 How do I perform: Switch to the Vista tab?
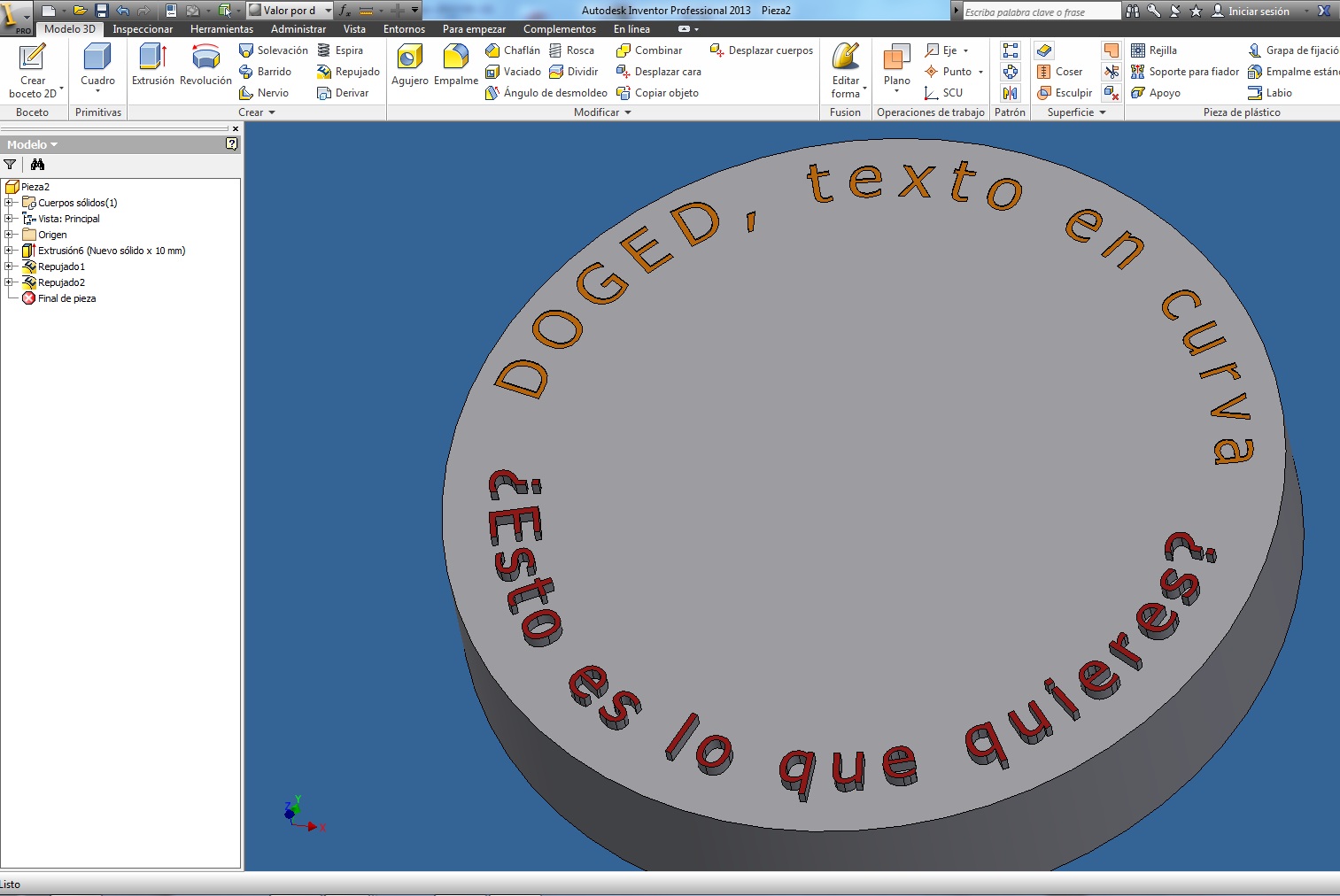354,29
